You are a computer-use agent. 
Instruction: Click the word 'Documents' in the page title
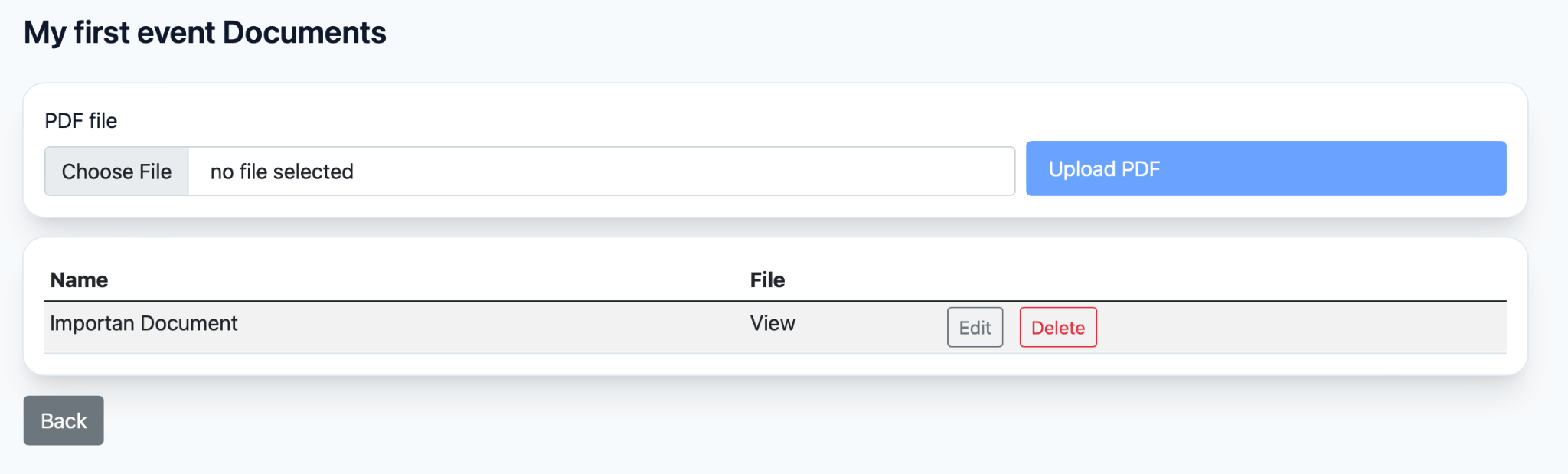tap(304, 33)
